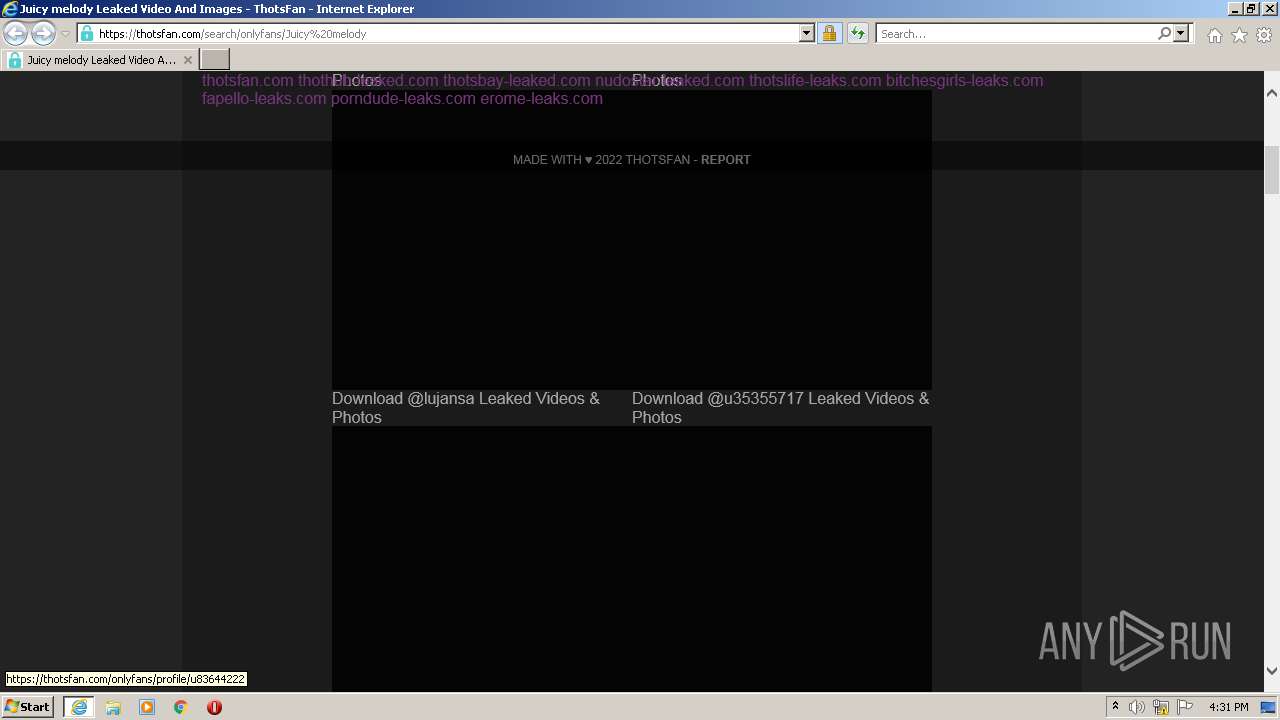Open File Explorer from the taskbar

coord(113,707)
